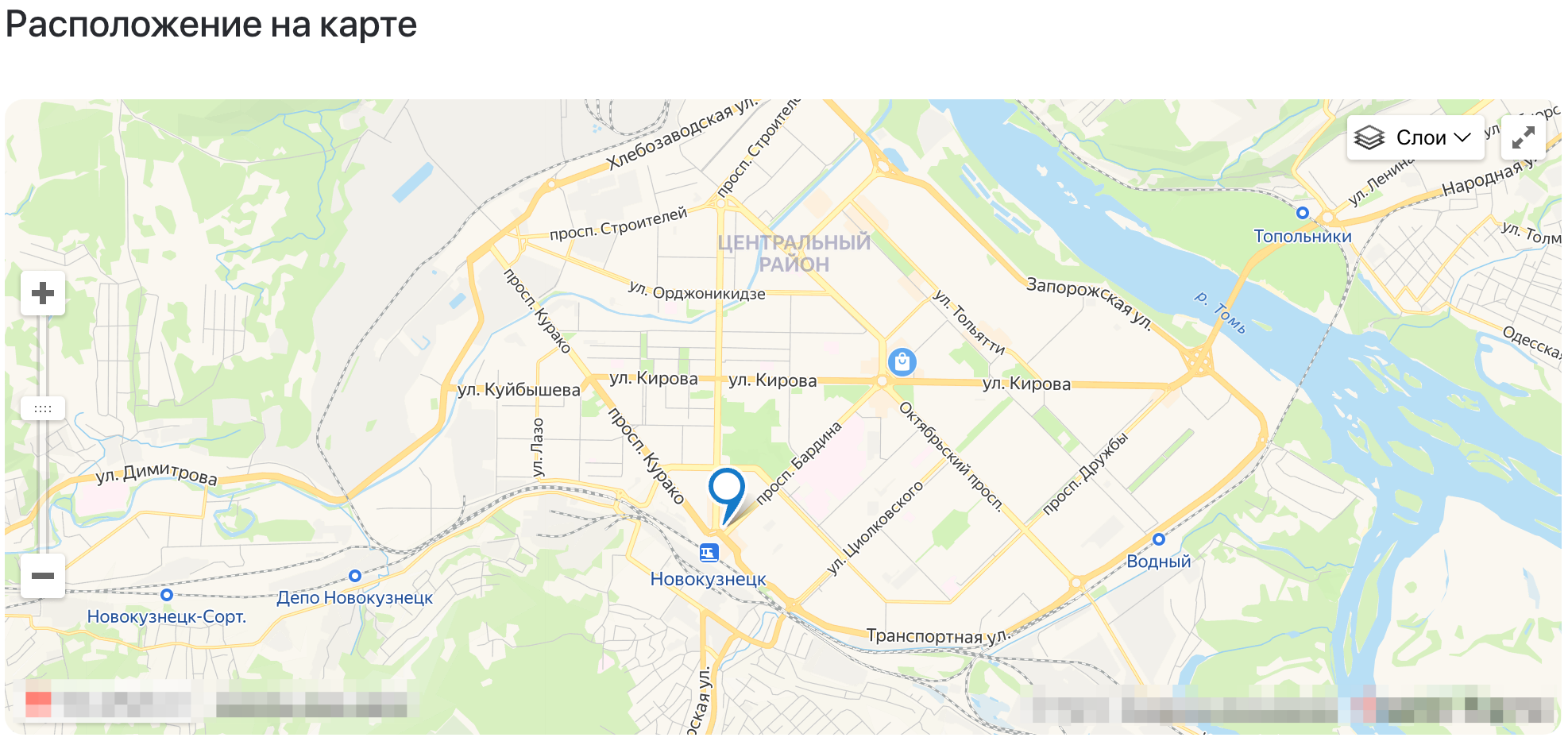Open fullscreen map view
1568x745 pixels.
coord(1523,137)
